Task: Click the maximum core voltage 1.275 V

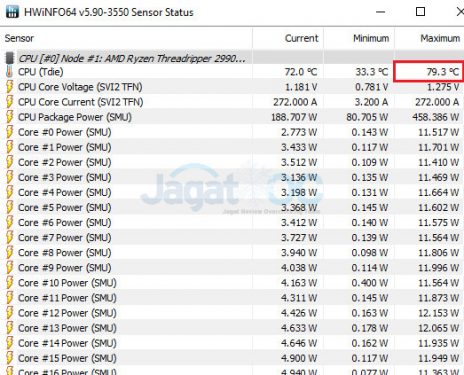Action: pos(443,87)
